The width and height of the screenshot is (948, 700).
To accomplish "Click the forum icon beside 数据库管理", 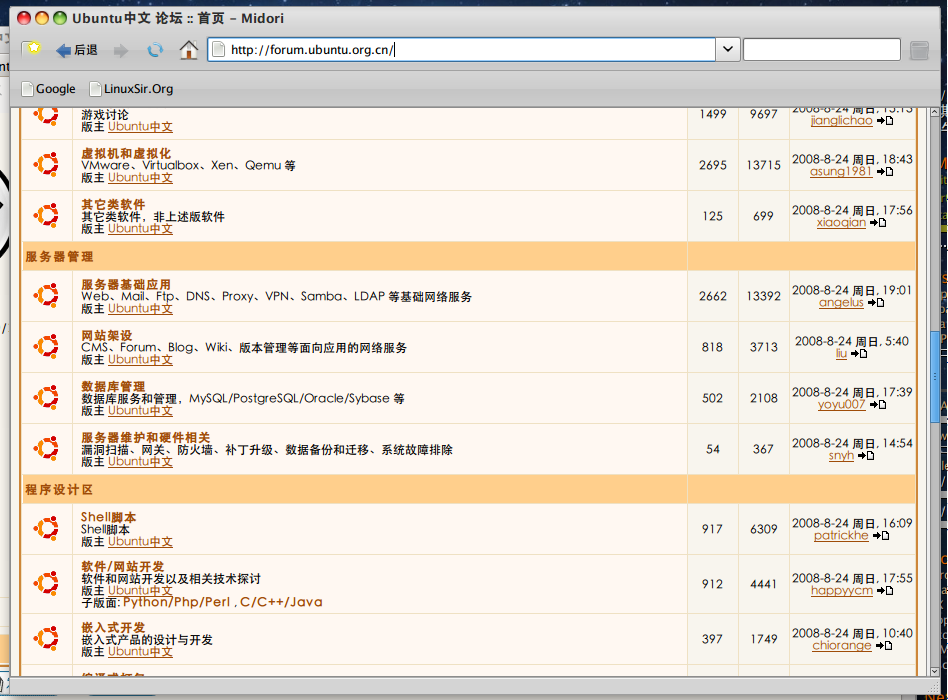I will (x=47, y=397).
